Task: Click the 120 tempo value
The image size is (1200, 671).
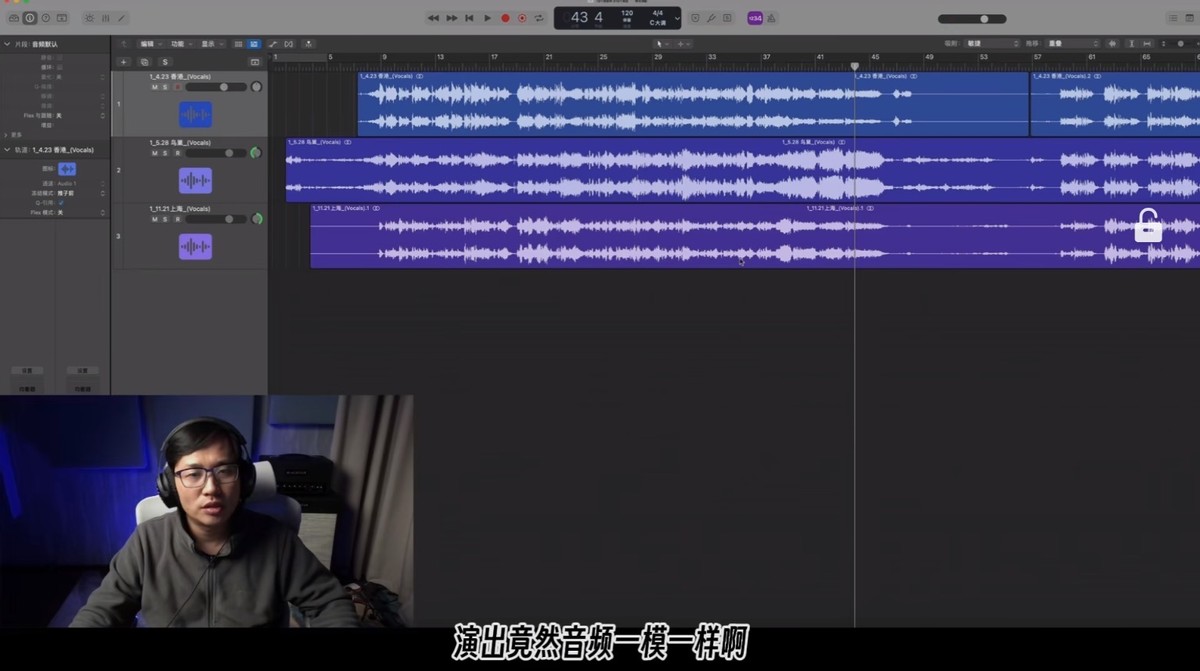Action: pos(627,13)
